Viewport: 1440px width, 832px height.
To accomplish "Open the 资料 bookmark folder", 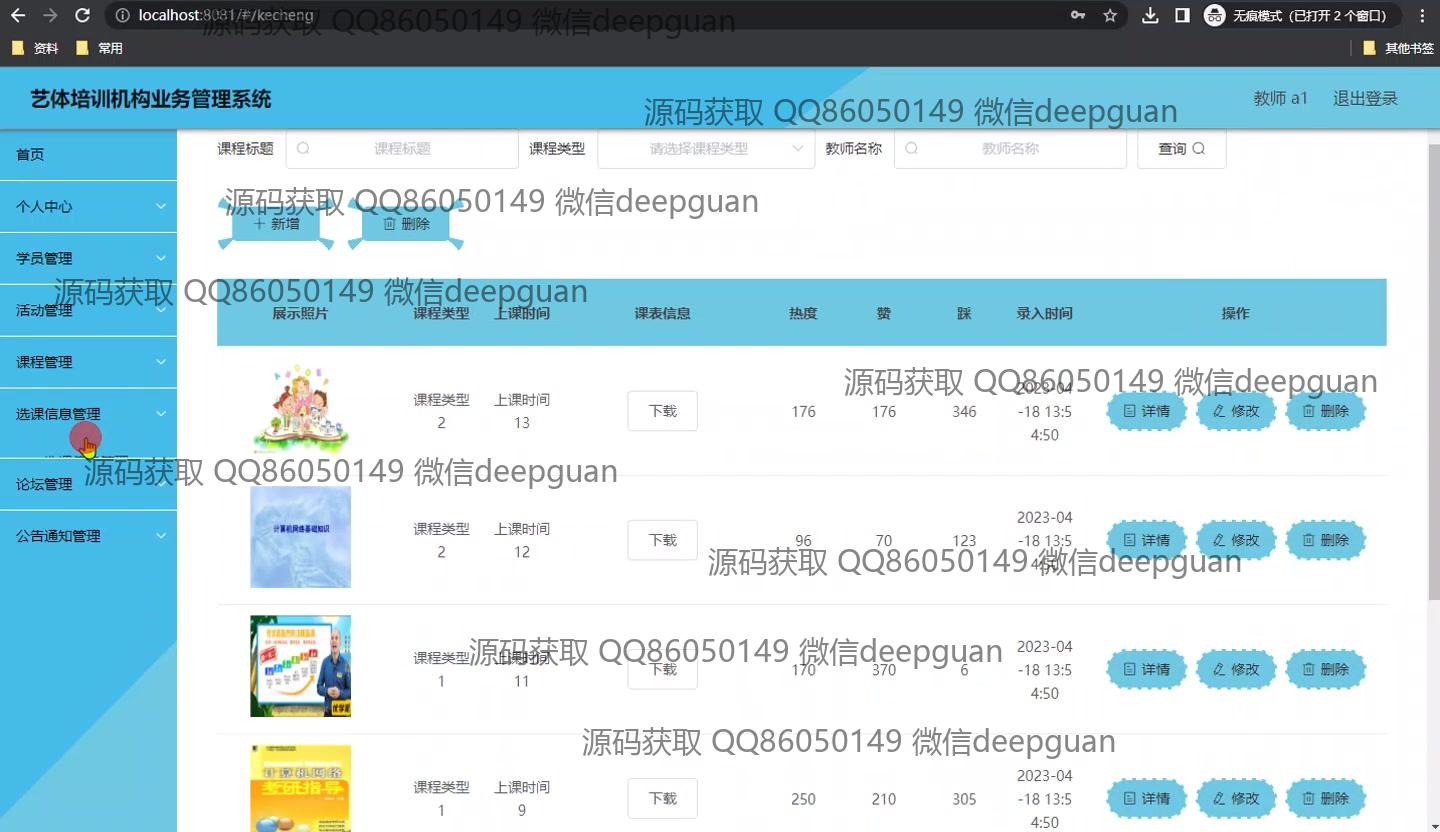I will pos(36,48).
